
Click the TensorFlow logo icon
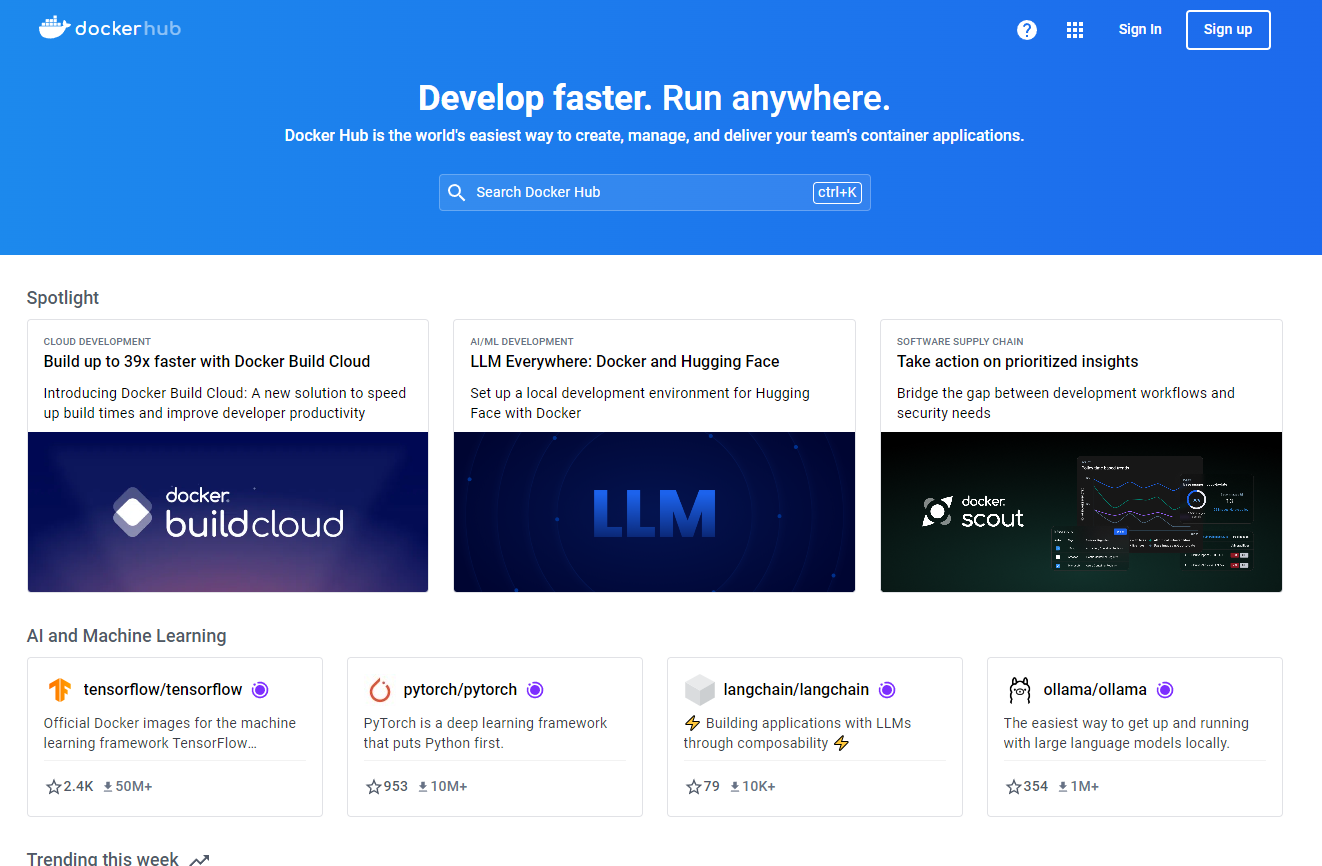point(60,690)
